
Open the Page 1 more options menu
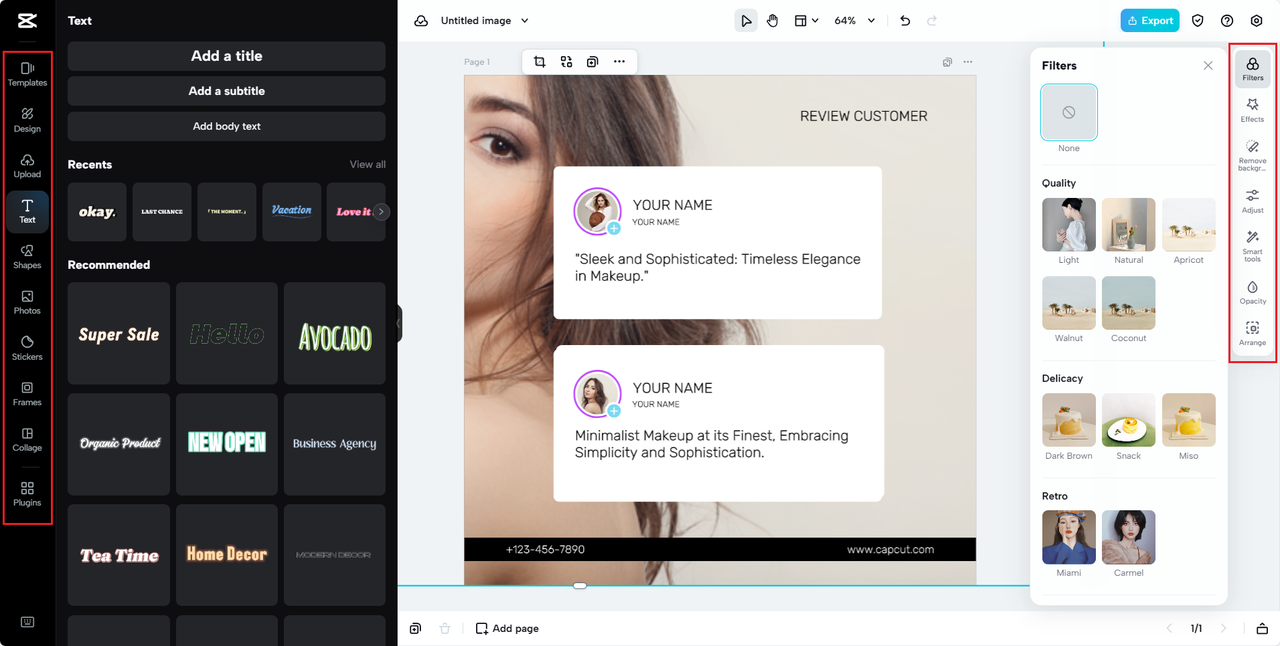(x=967, y=62)
